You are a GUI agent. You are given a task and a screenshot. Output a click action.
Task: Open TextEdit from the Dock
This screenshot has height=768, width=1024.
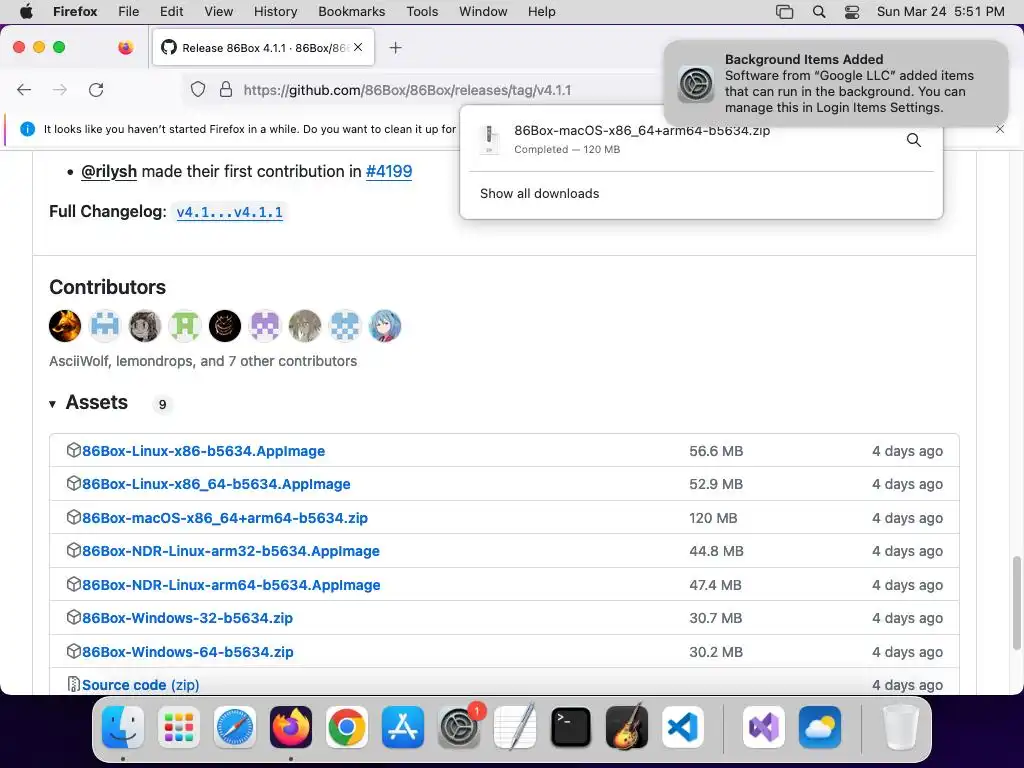(x=515, y=727)
